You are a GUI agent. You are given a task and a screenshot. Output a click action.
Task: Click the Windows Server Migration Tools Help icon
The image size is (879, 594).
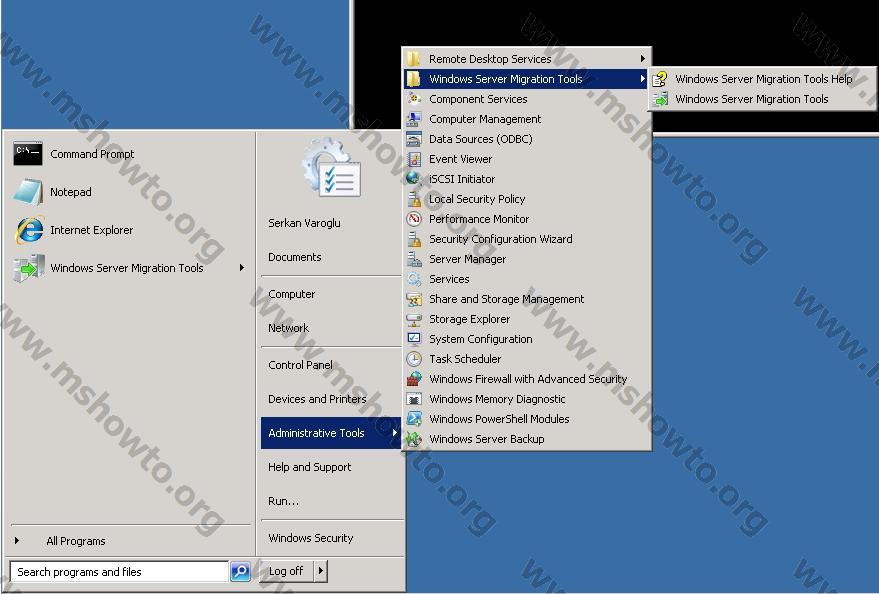(x=660, y=79)
